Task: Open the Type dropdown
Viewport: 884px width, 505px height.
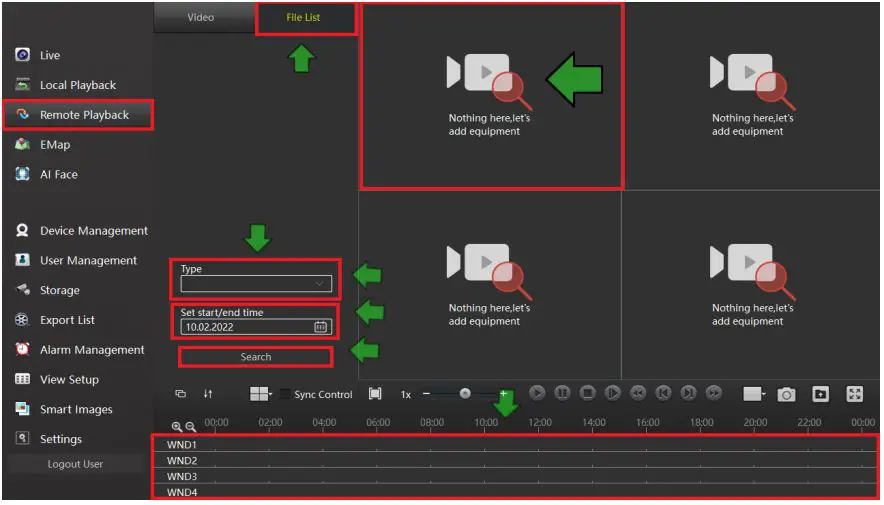Action: pyautogui.click(x=256, y=284)
